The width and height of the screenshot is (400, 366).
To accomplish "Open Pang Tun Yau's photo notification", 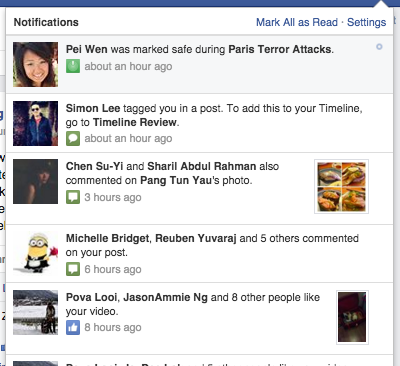I will [199, 189].
